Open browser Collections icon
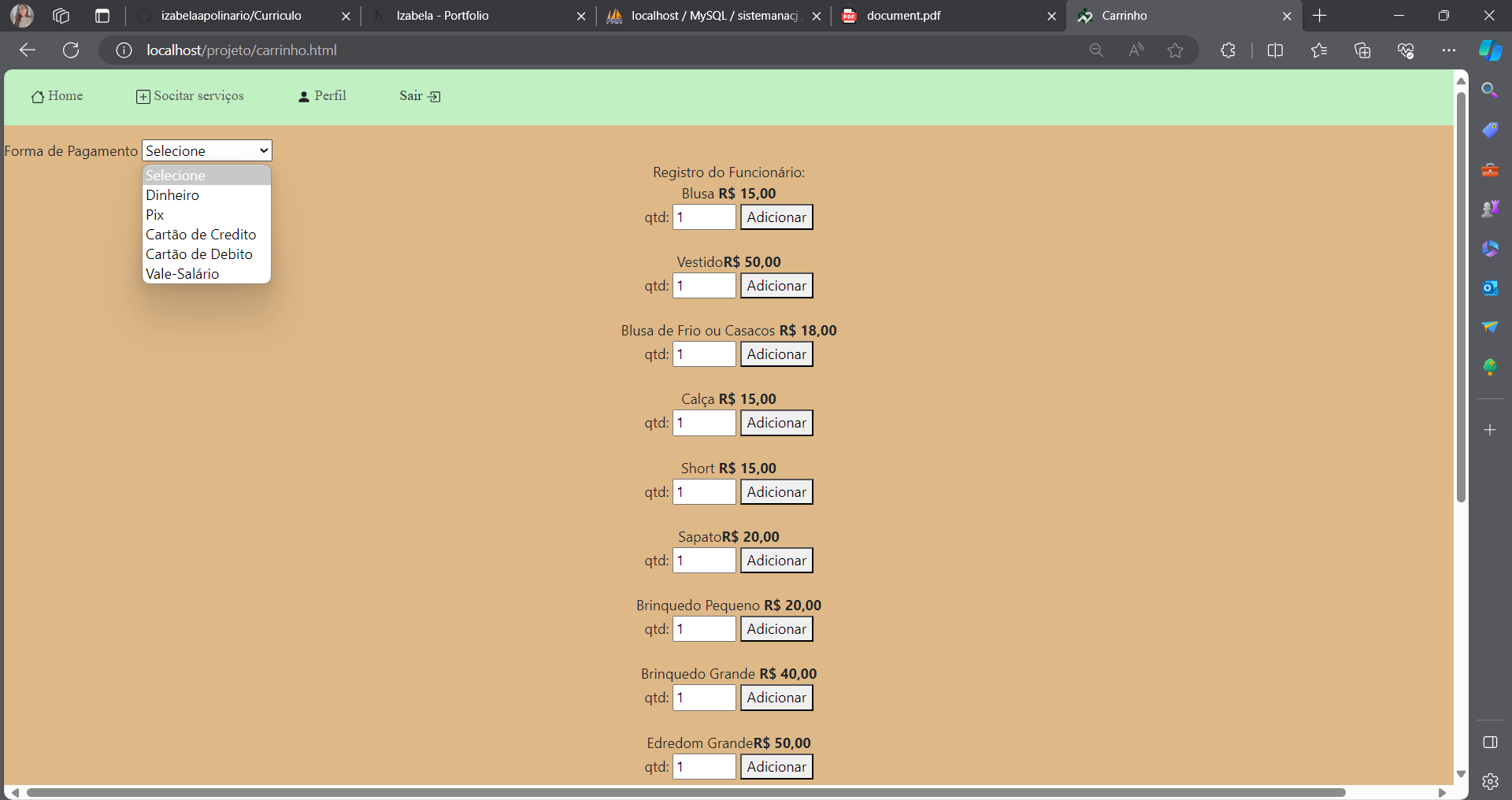Image resolution: width=1512 pixels, height=800 pixels. (1362, 50)
